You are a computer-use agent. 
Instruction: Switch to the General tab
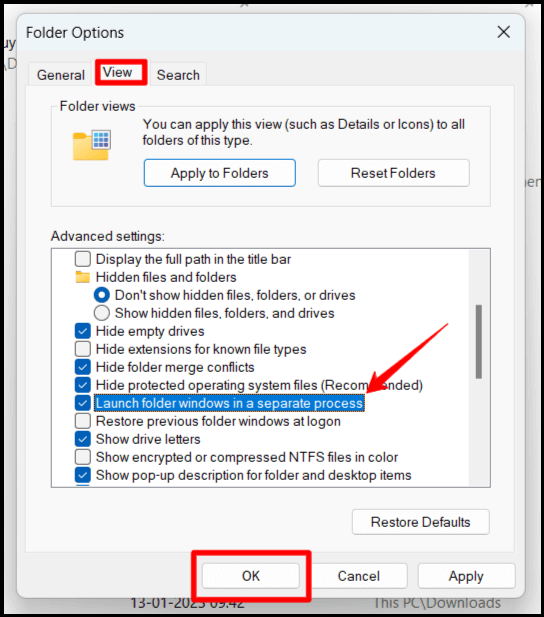pos(61,75)
